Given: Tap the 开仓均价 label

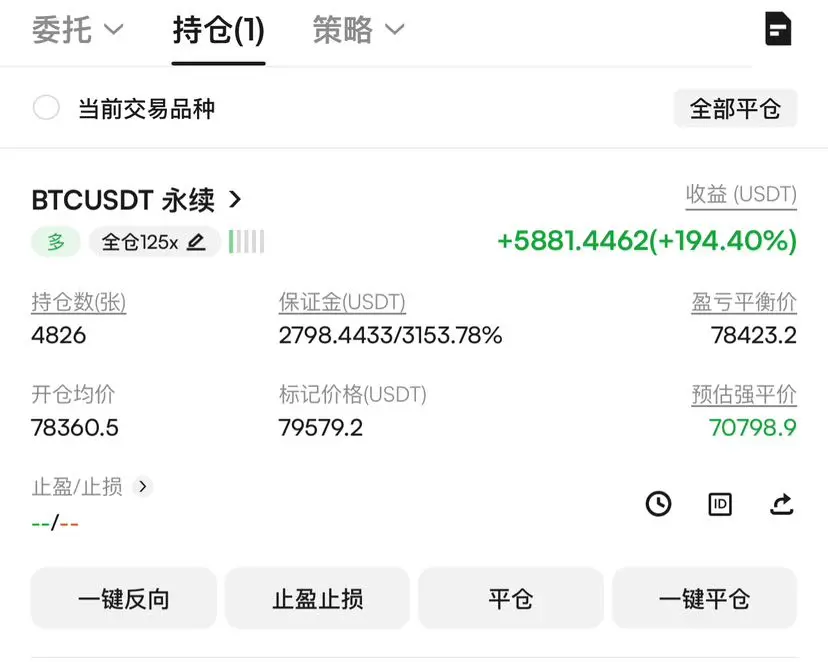Looking at the screenshot, I should click(73, 394).
